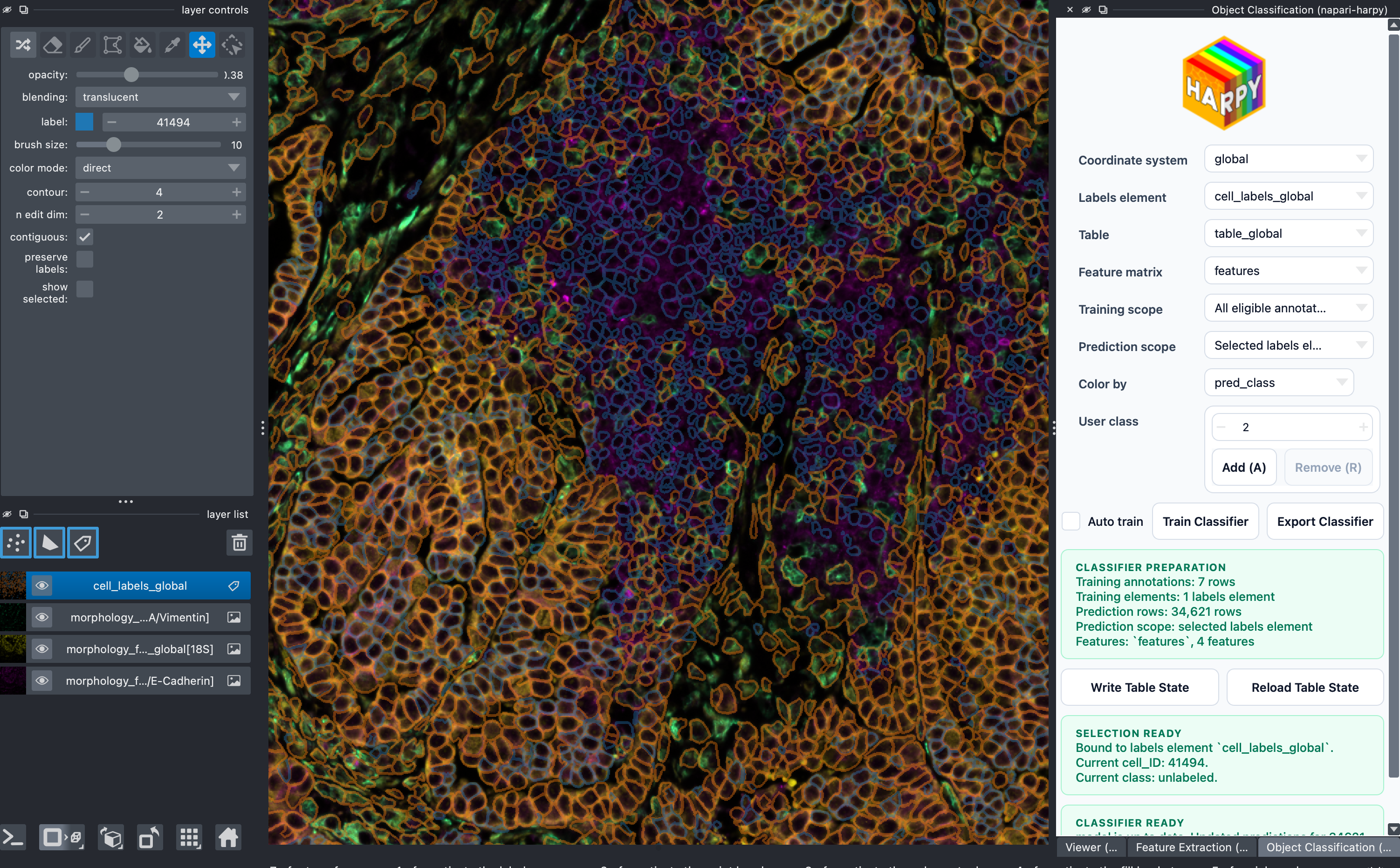
Task: Click the brush size slider handle
Action: click(114, 145)
